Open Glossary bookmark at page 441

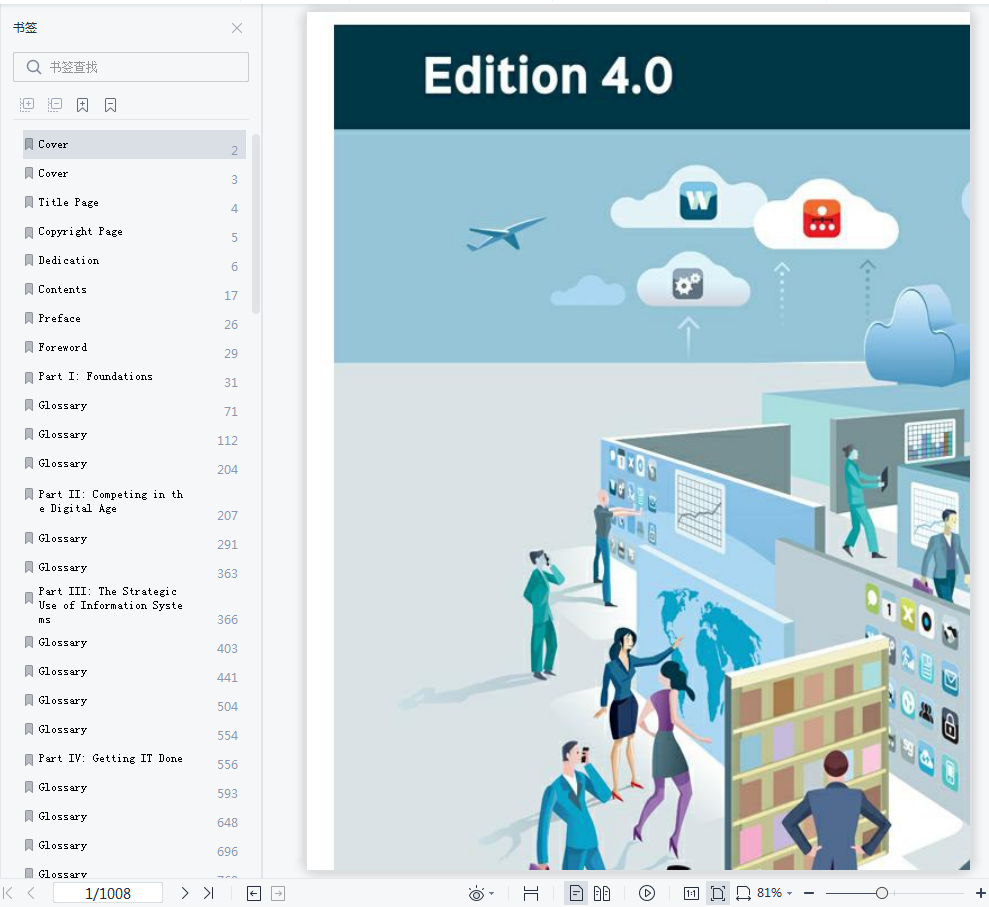(134, 672)
